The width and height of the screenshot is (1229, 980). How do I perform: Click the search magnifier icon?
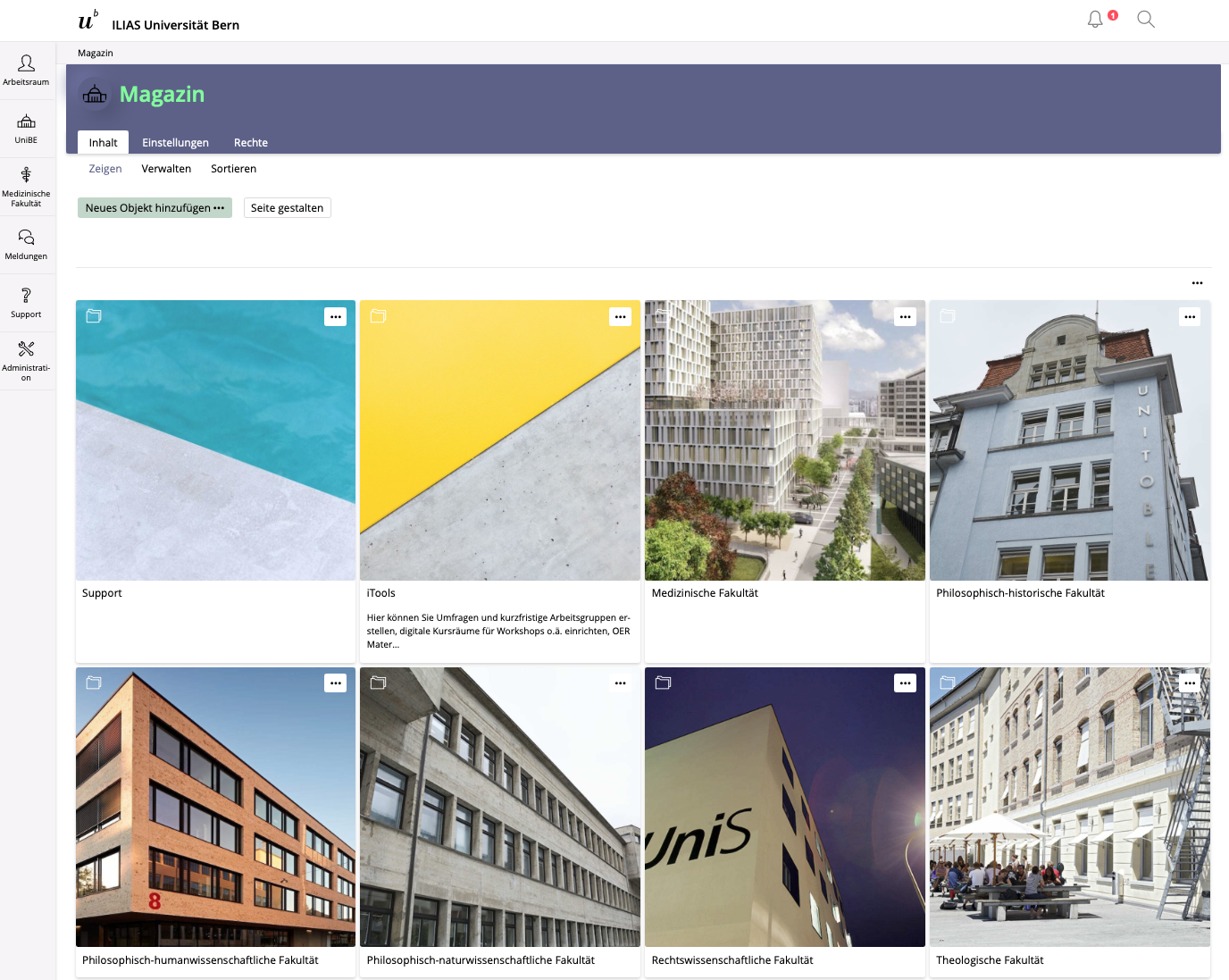[1146, 19]
